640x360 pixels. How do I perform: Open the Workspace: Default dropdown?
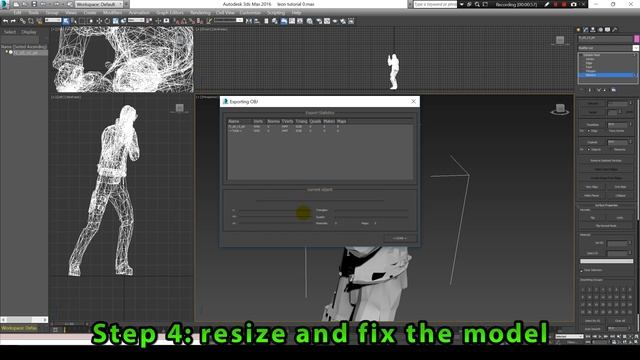(99, 4)
